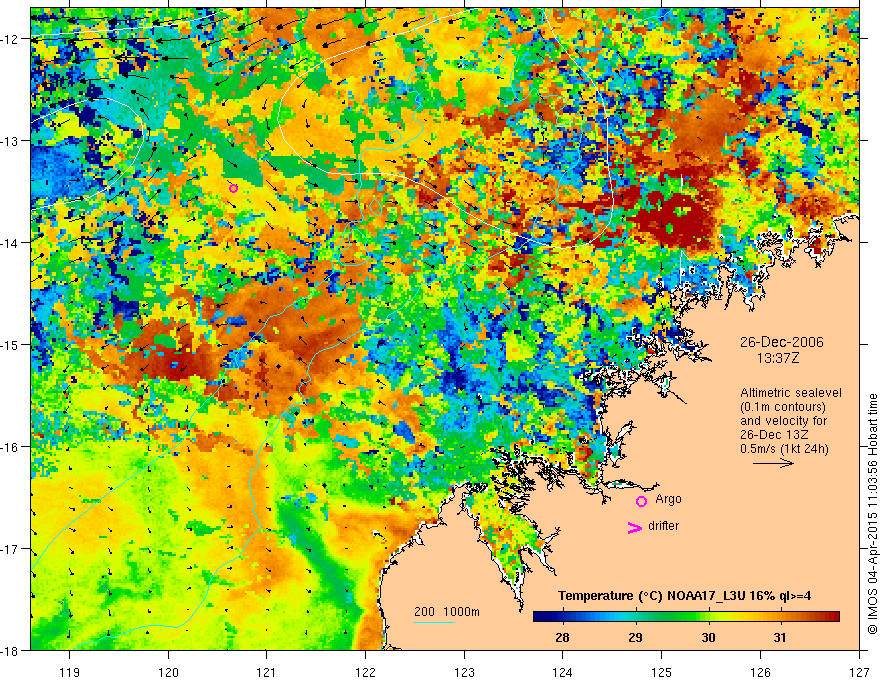Click the dark red end of temperature colorbar
The width and height of the screenshot is (880, 680).
(833, 617)
